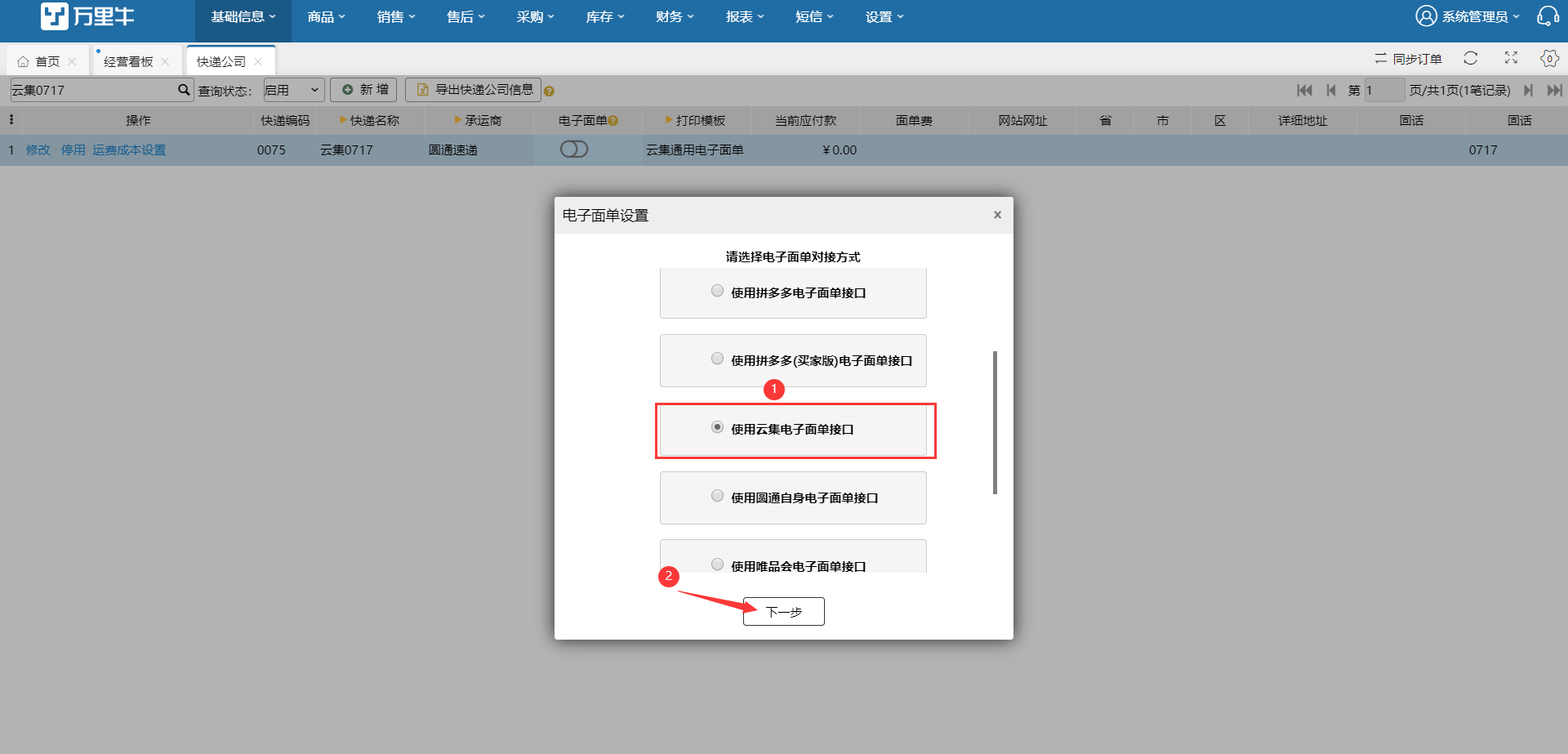Click the customer service headset icon

click(1548, 16)
